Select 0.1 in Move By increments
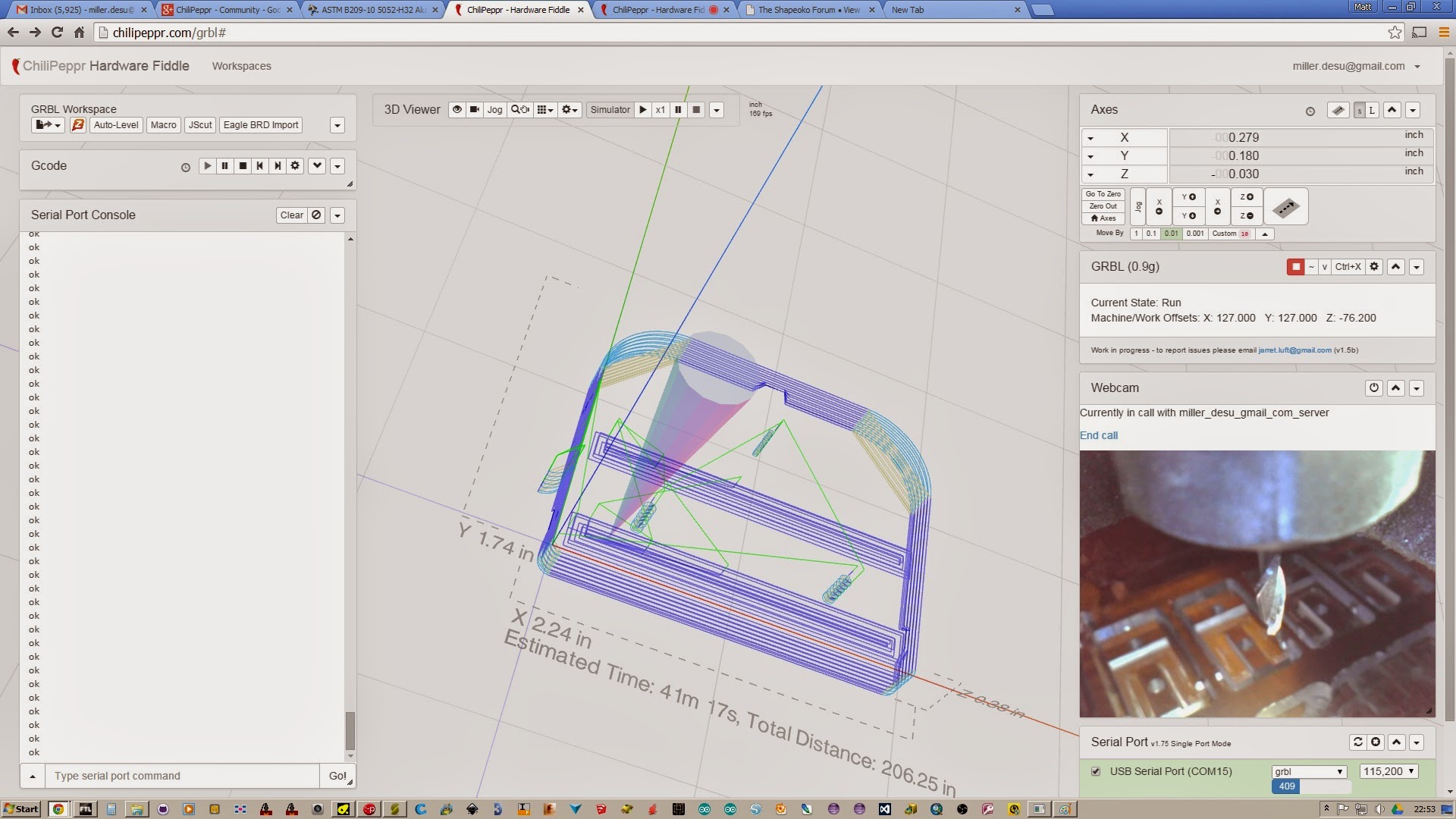 [1151, 234]
